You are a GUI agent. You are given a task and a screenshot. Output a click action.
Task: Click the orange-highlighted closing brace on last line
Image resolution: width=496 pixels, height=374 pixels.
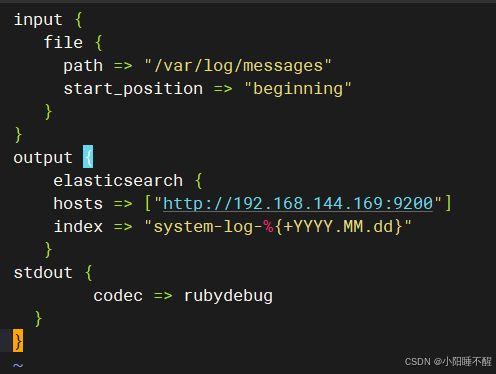tap(18, 340)
